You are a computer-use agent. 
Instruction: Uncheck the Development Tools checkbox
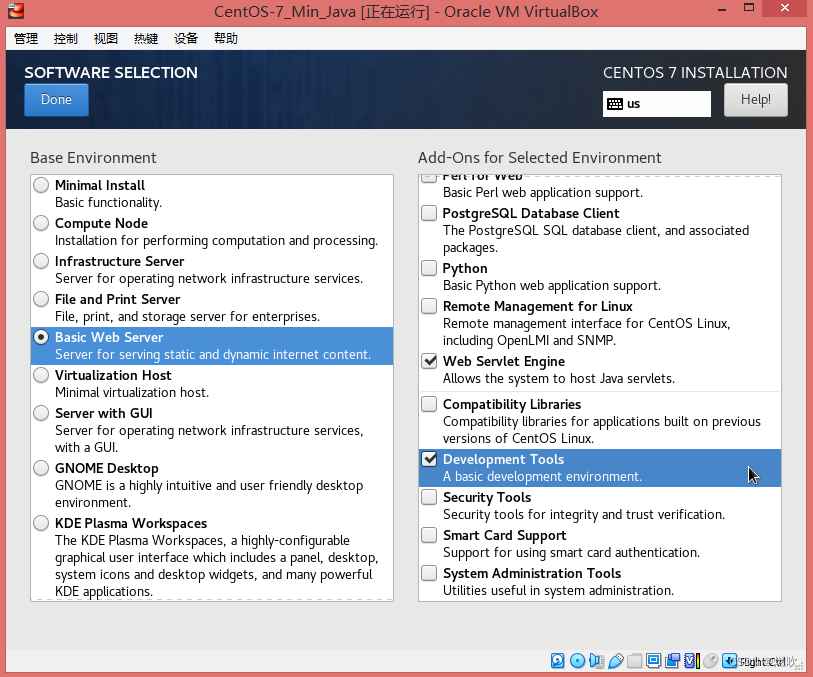tap(429, 459)
